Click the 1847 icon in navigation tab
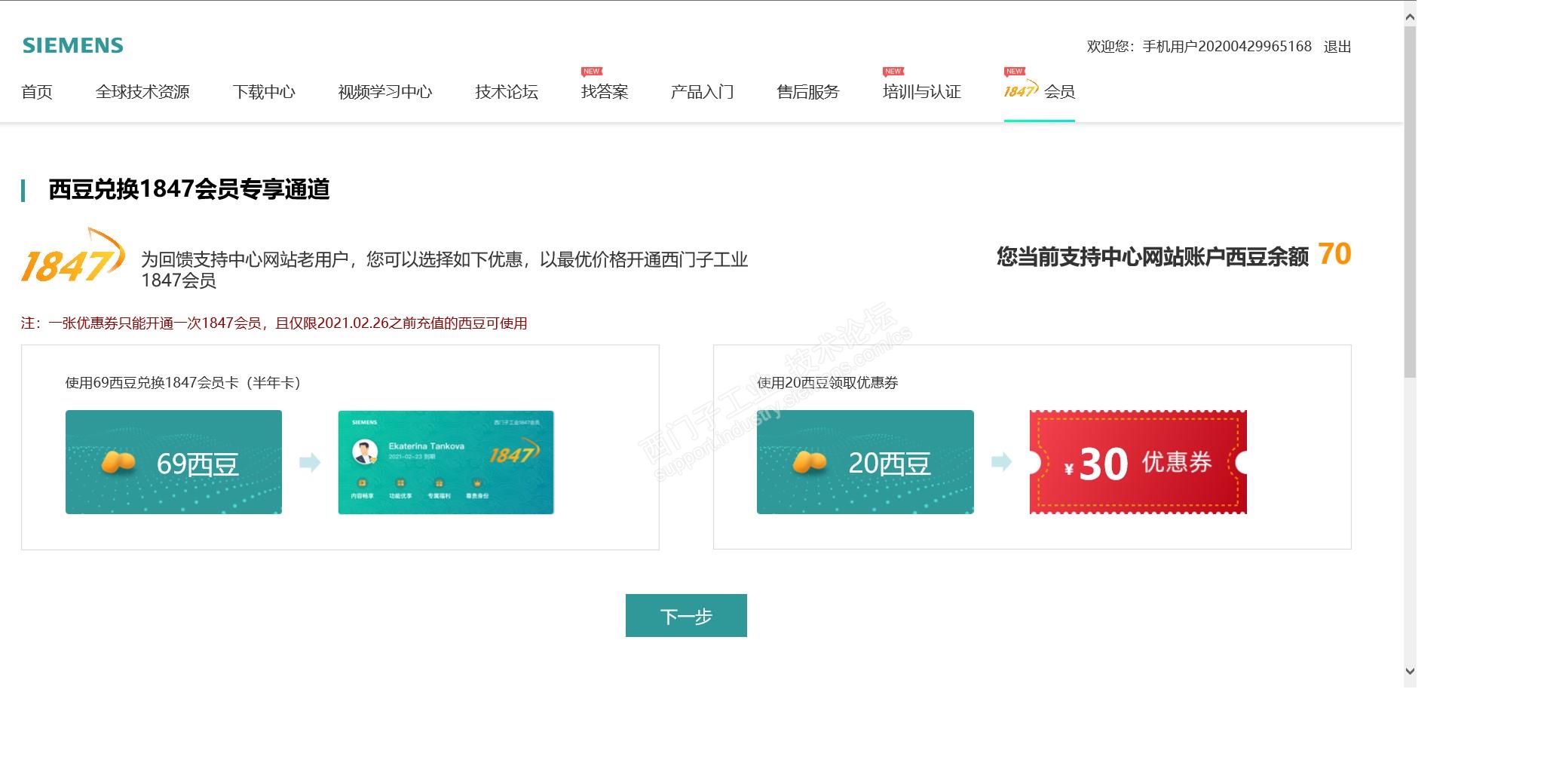This screenshot has height=784, width=1550. (x=1022, y=90)
